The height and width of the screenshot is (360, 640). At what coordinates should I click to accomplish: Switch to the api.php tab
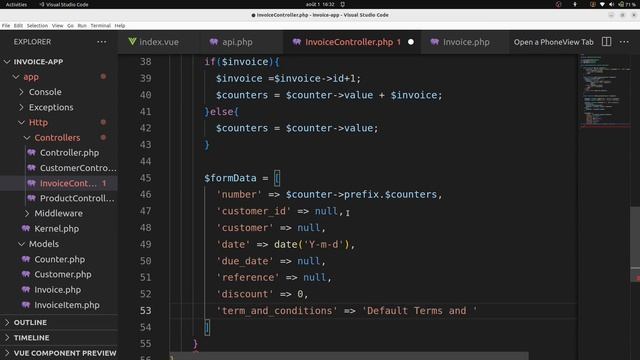(231, 42)
